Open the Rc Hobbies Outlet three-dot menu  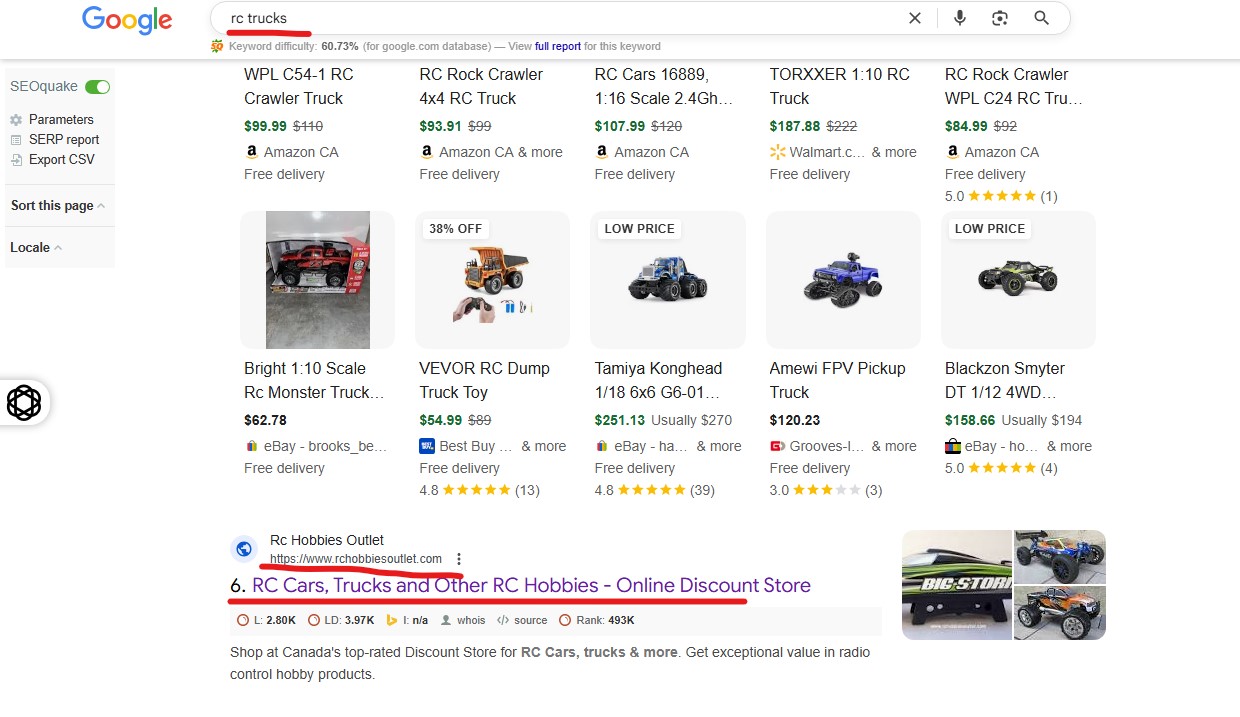[459, 559]
